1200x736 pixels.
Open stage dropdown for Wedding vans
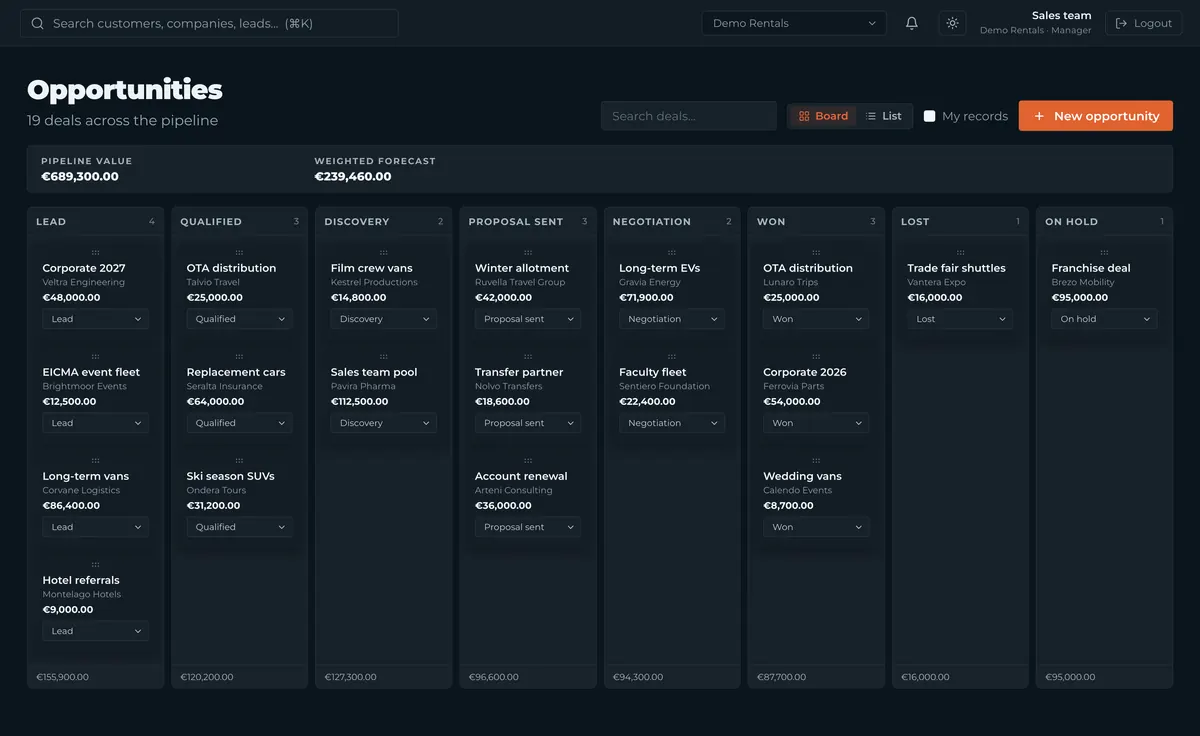click(x=816, y=527)
